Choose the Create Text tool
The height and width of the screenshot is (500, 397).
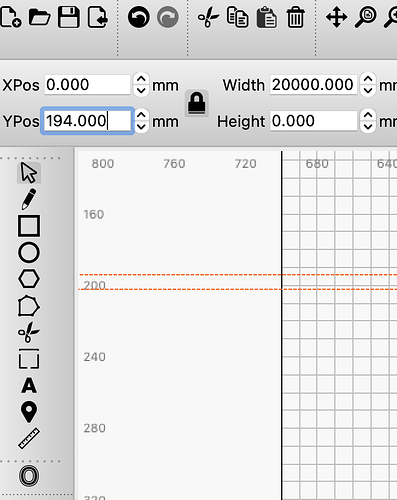(x=29, y=386)
